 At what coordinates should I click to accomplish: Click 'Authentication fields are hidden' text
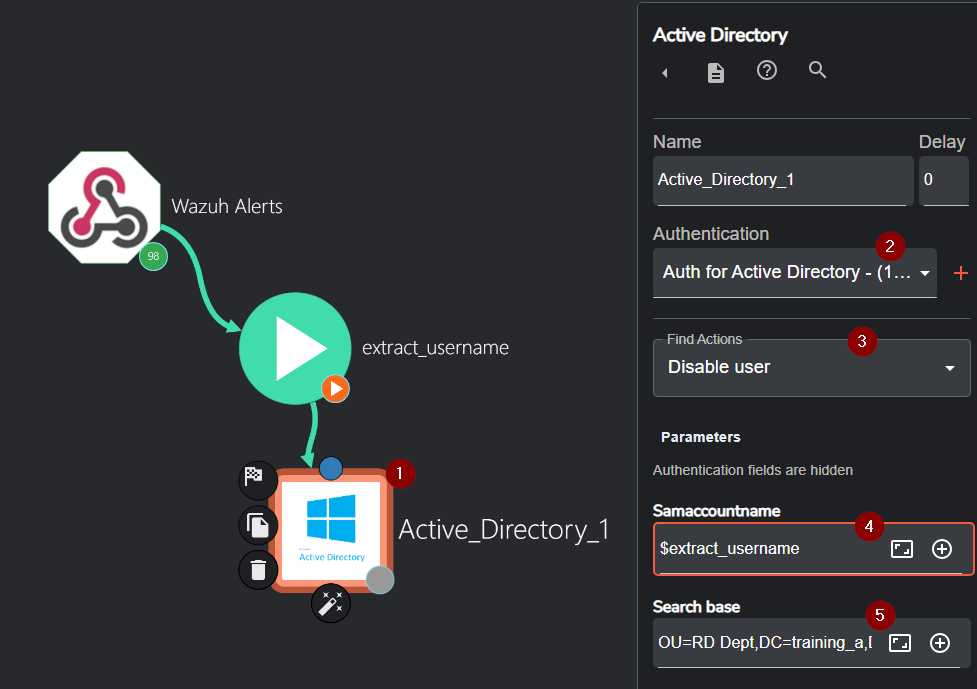click(x=753, y=470)
